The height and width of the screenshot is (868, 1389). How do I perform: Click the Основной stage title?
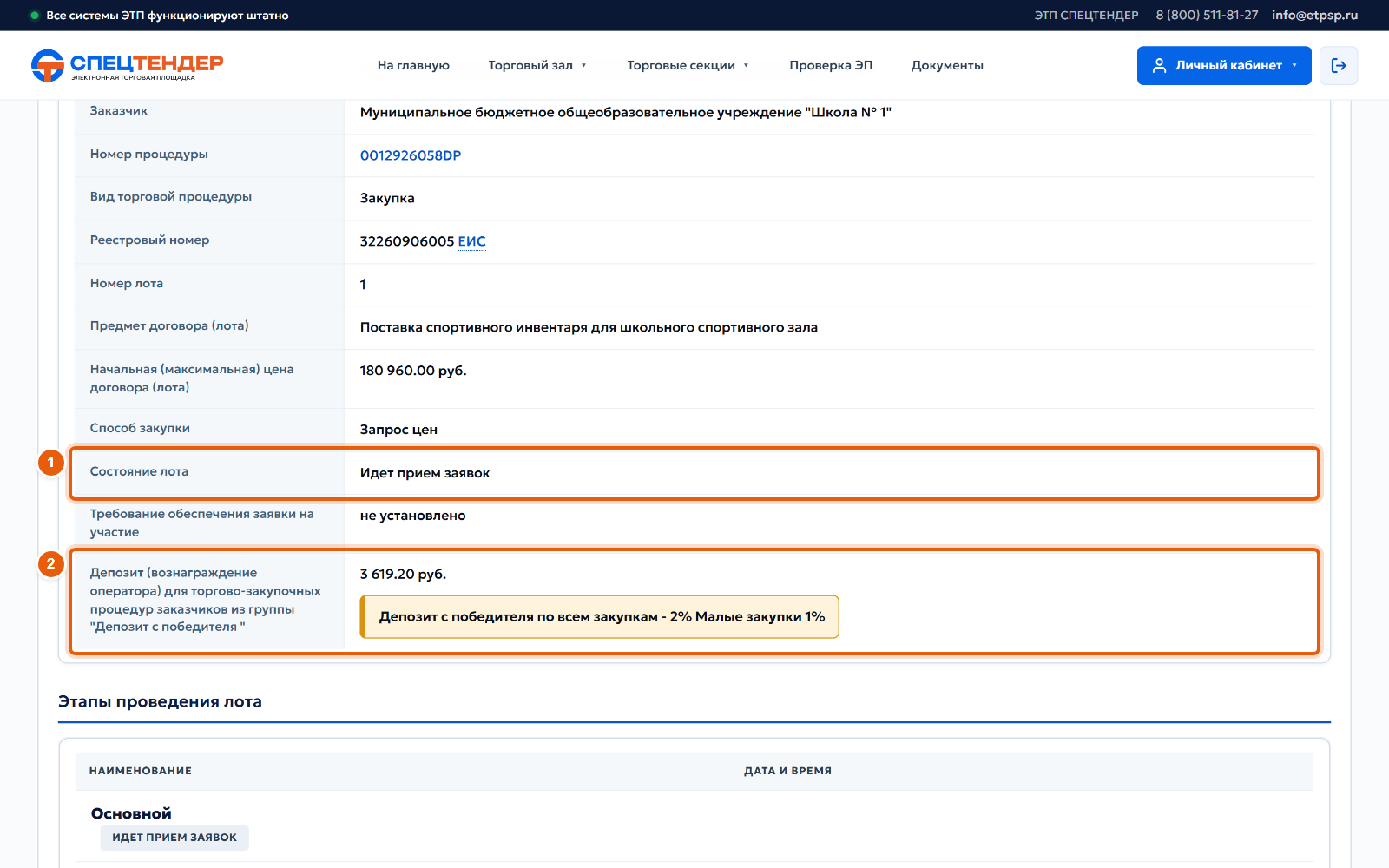pyautogui.click(x=131, y=813)
